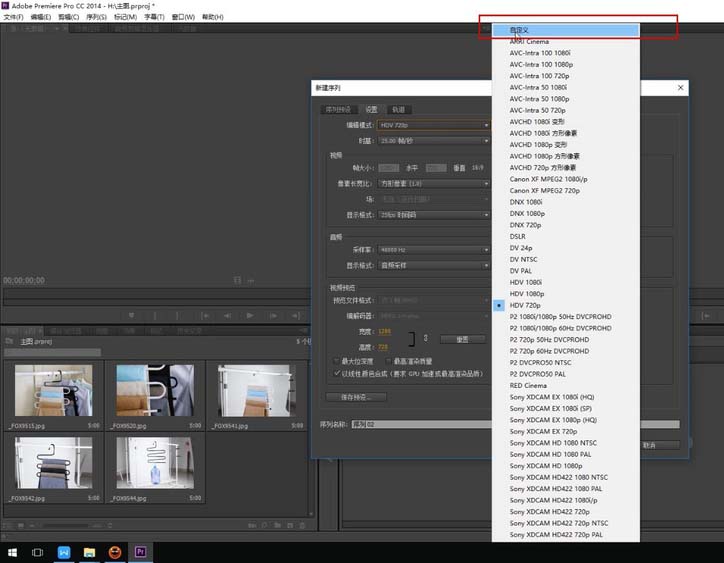Image resolution: width=724 pixels, height=563 pixels.
Task: Open the Windows Start menu
Action: 13,552
